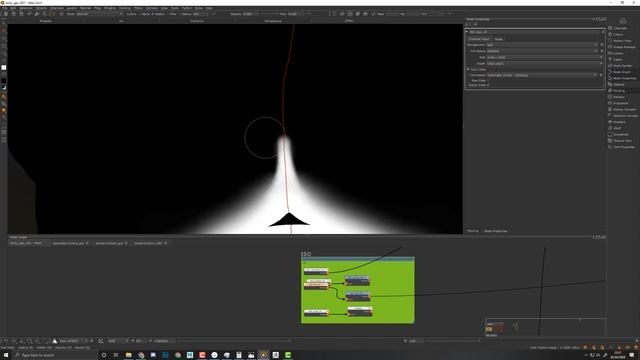Viewport: 640px width, 360px height.
Task: Open the Mode Normal blend dropdown
Action: tap(99, 14)
